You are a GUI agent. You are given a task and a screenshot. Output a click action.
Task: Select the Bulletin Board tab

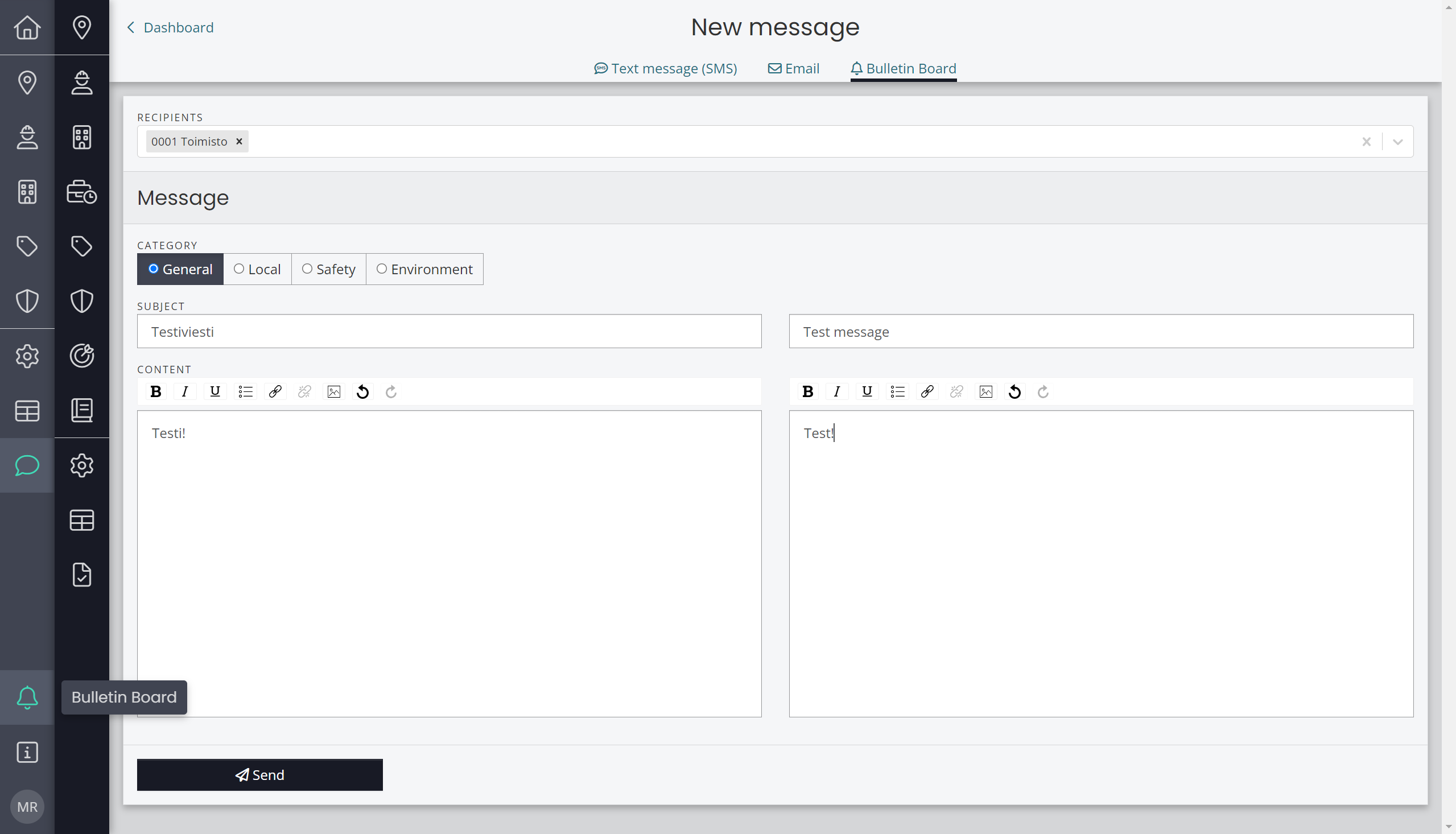(904, 68)
